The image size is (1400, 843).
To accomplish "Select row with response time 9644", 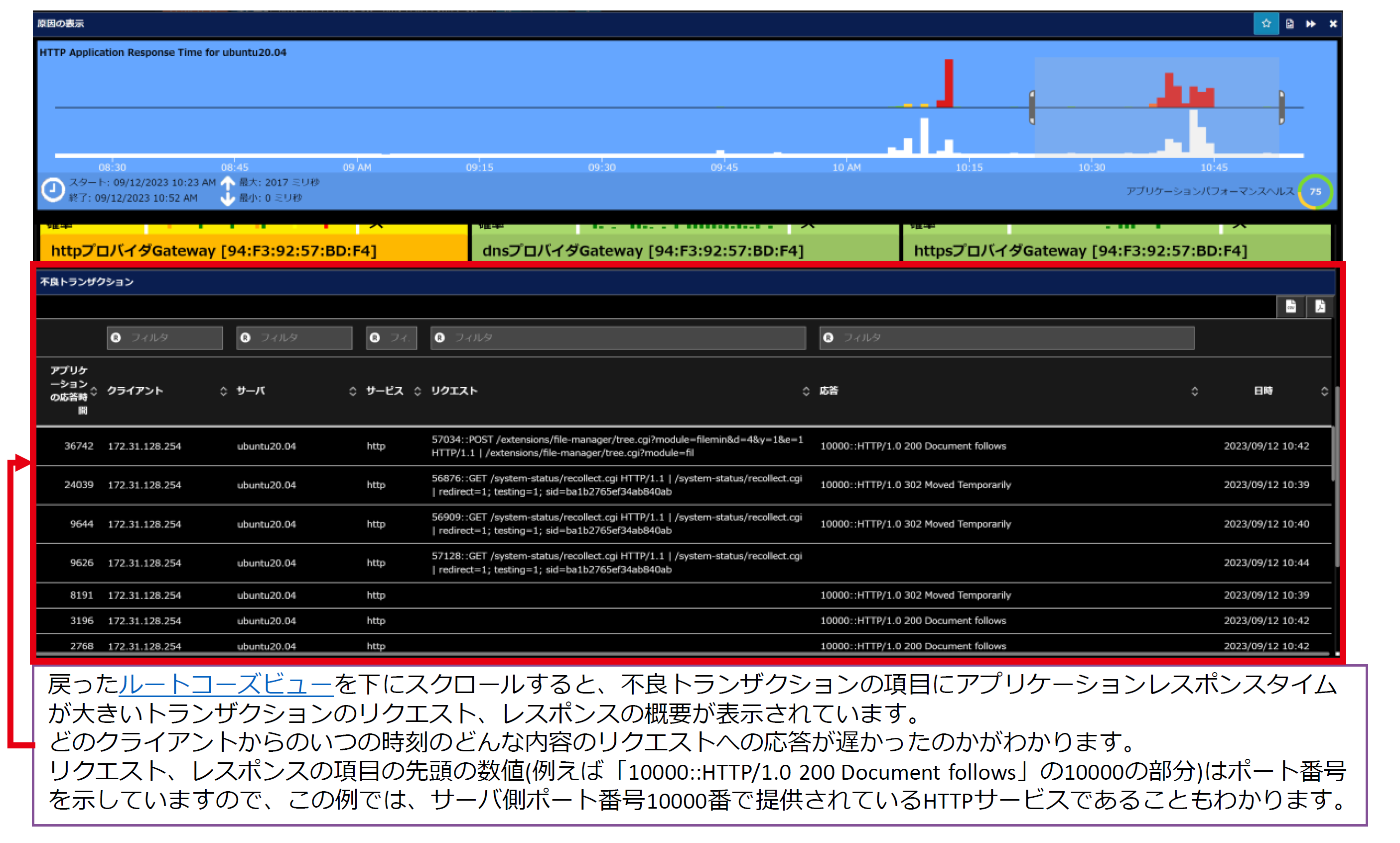I will pyautogui.click(x=684, y=524).
